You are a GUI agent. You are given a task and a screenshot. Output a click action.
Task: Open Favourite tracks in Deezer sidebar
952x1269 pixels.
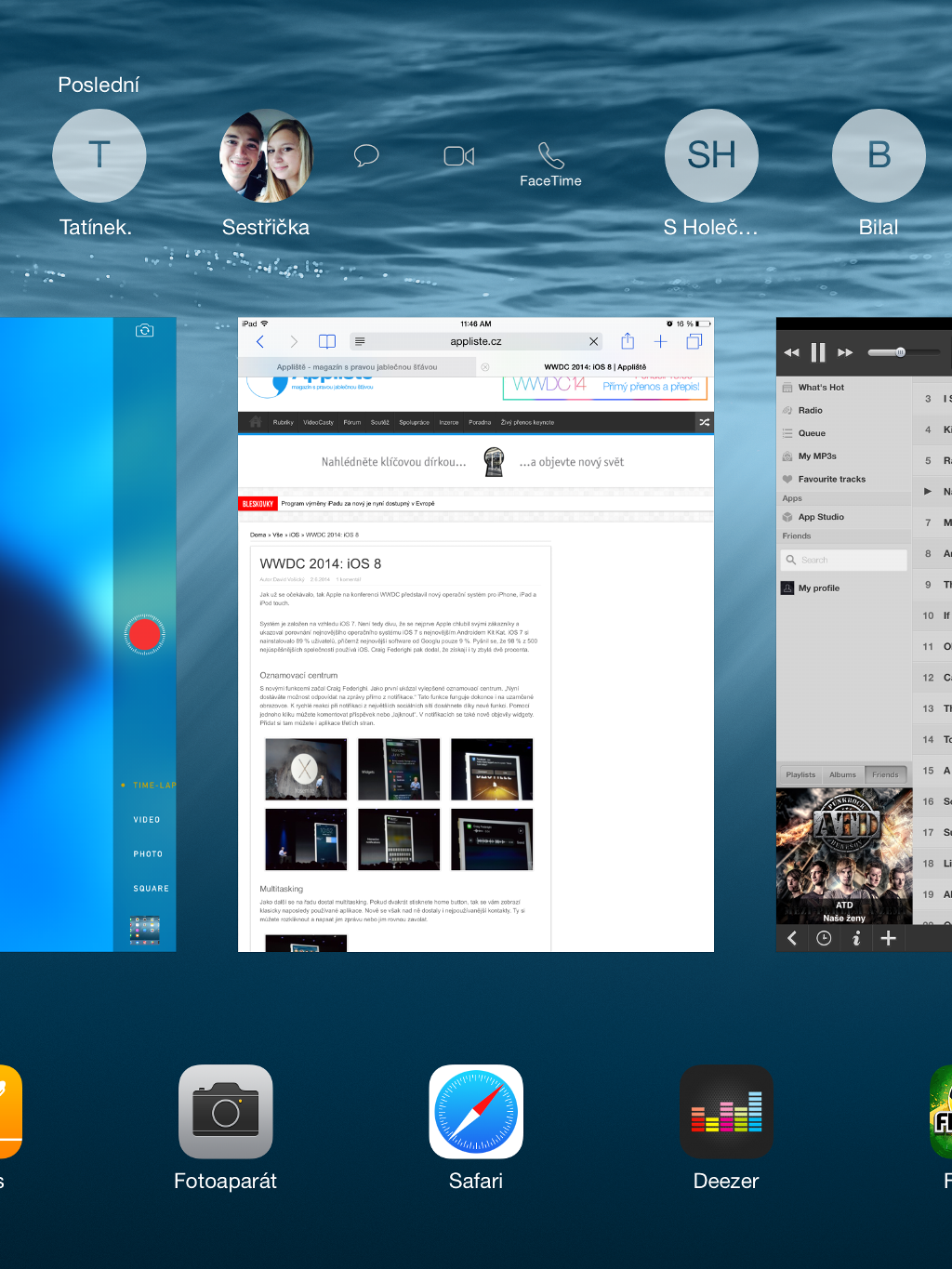[831, 479]
